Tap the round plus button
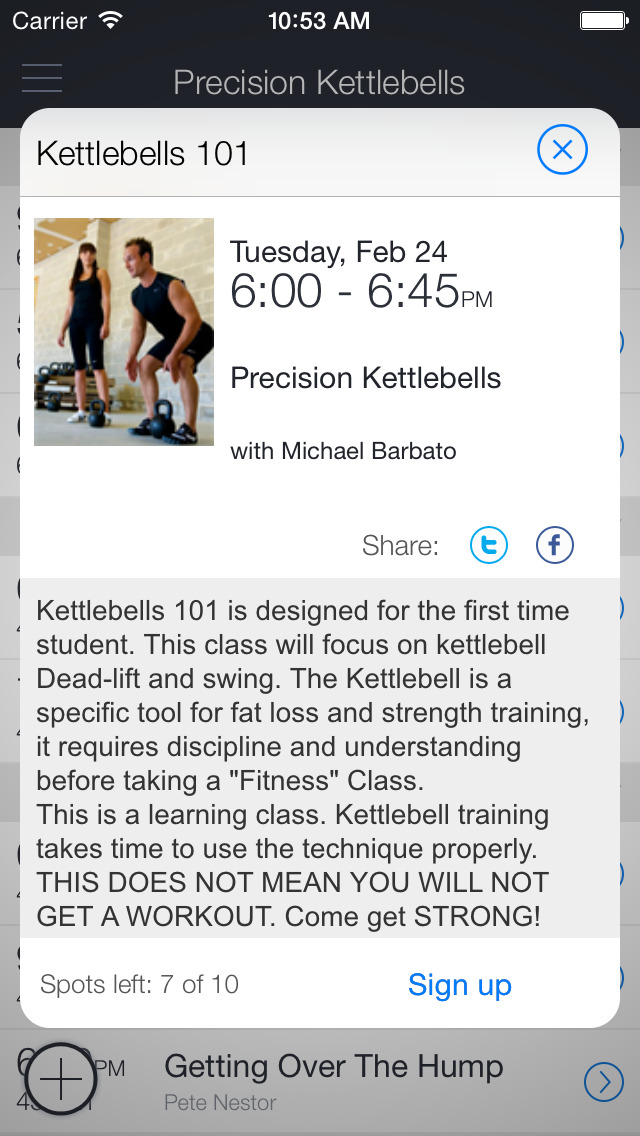640x1136 pixels. [x=60, y=1081]
